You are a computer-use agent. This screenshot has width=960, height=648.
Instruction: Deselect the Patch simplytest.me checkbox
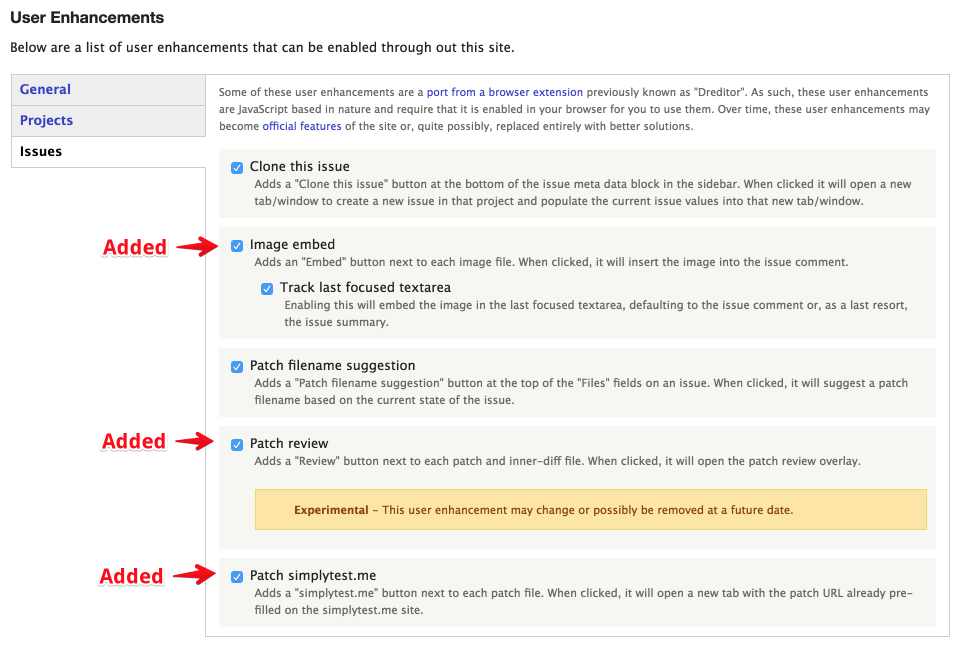coord(237,577)
